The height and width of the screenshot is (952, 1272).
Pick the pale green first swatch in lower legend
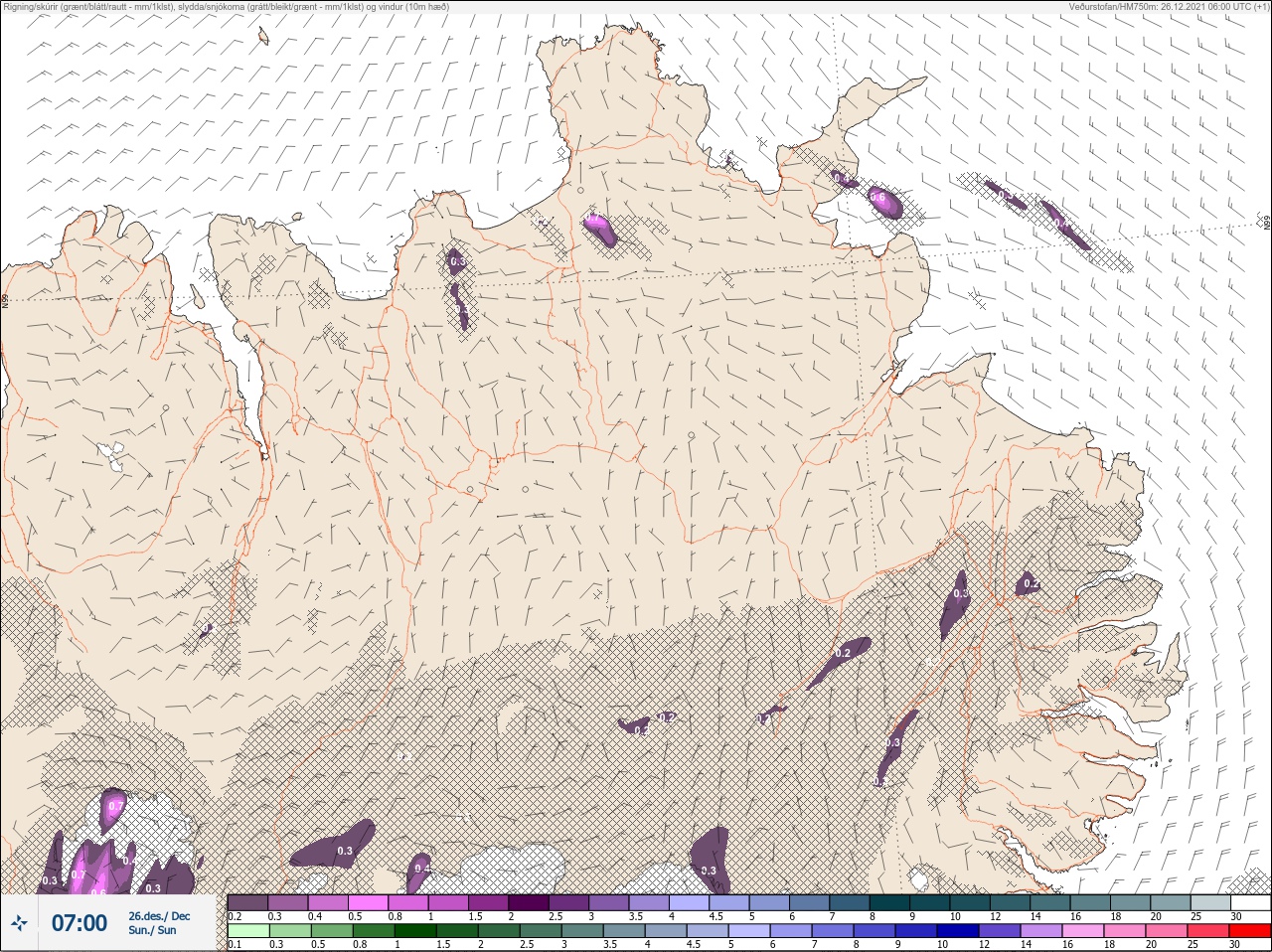click(x=248, y=931)
